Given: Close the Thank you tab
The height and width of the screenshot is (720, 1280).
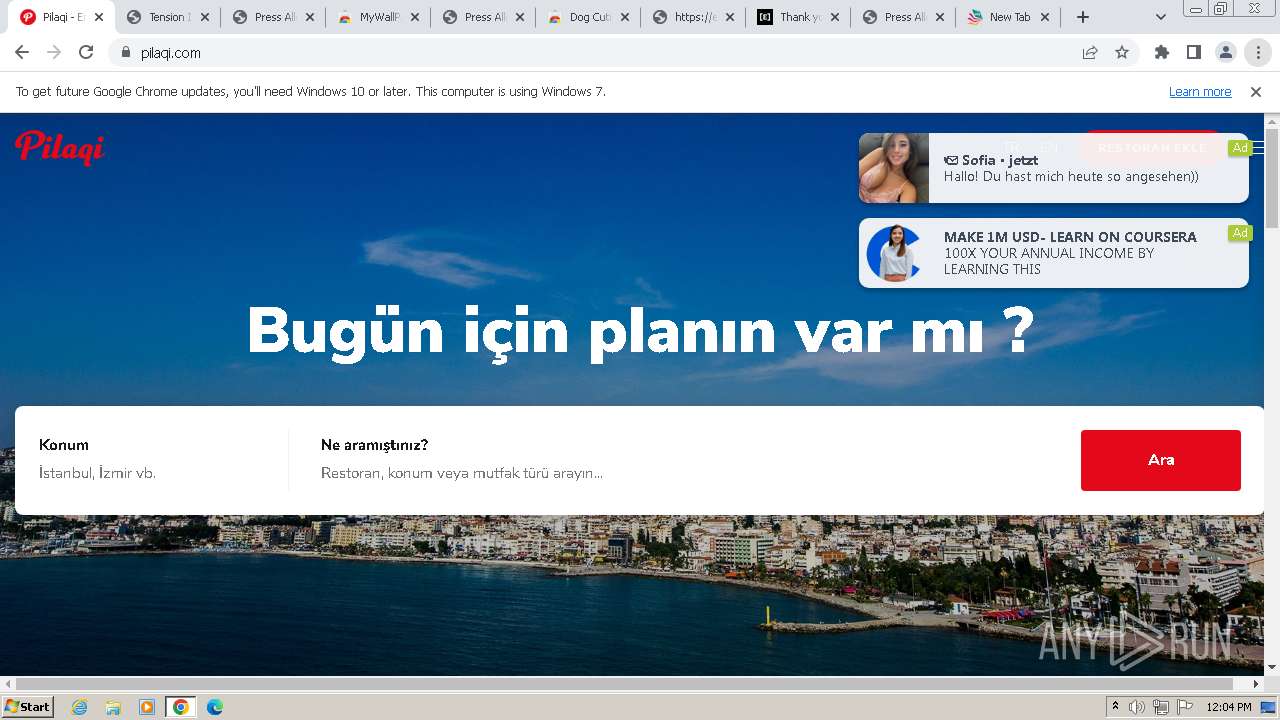Looking at the screenshot, I should (835, 17).
